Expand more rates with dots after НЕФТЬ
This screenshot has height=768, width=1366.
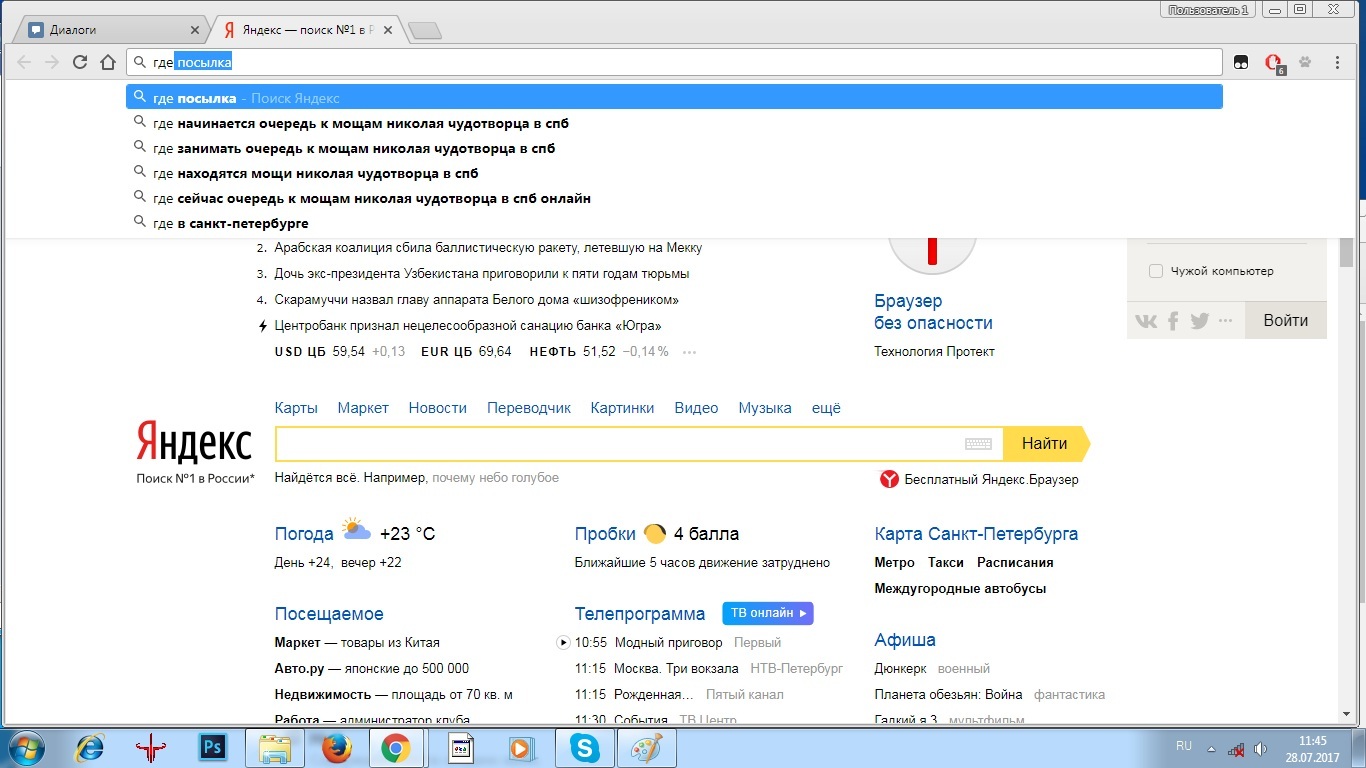689,352
